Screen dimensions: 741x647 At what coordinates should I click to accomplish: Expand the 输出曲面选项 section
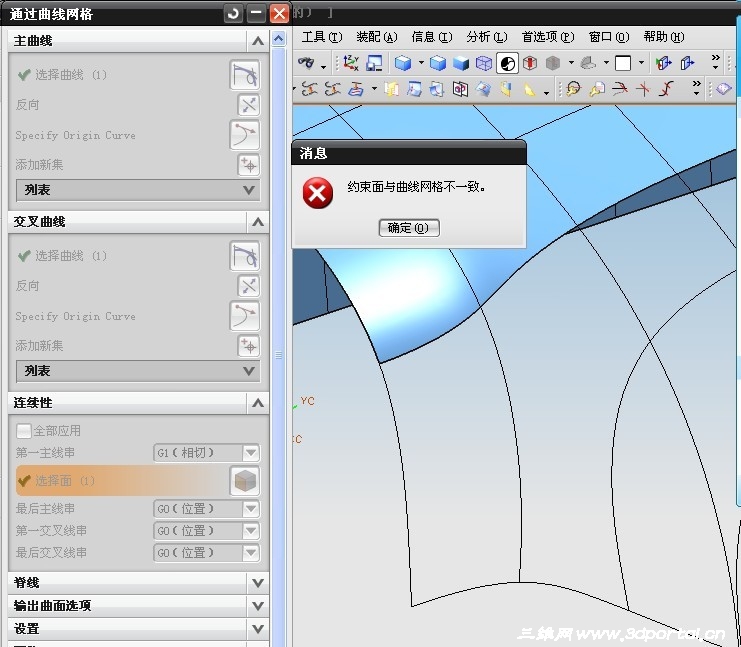(x=258, y=606)
